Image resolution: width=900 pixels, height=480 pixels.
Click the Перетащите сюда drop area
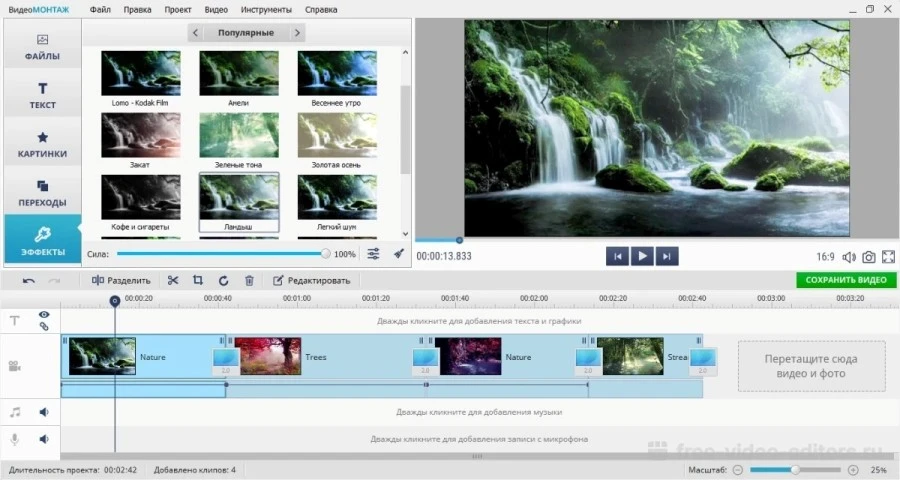[x=811, y=366]
